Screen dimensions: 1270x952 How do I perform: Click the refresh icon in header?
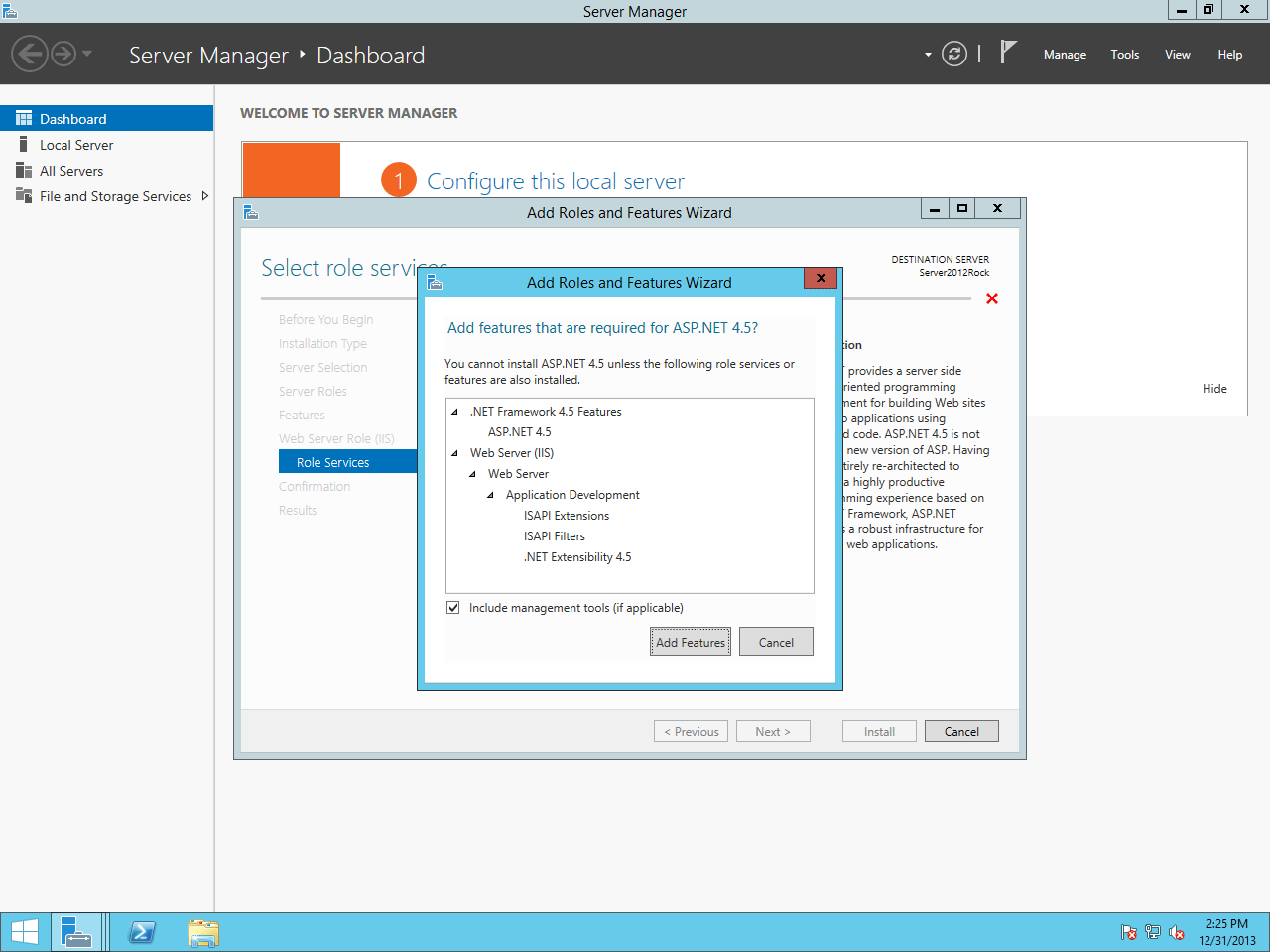click(x=953, y=54)
